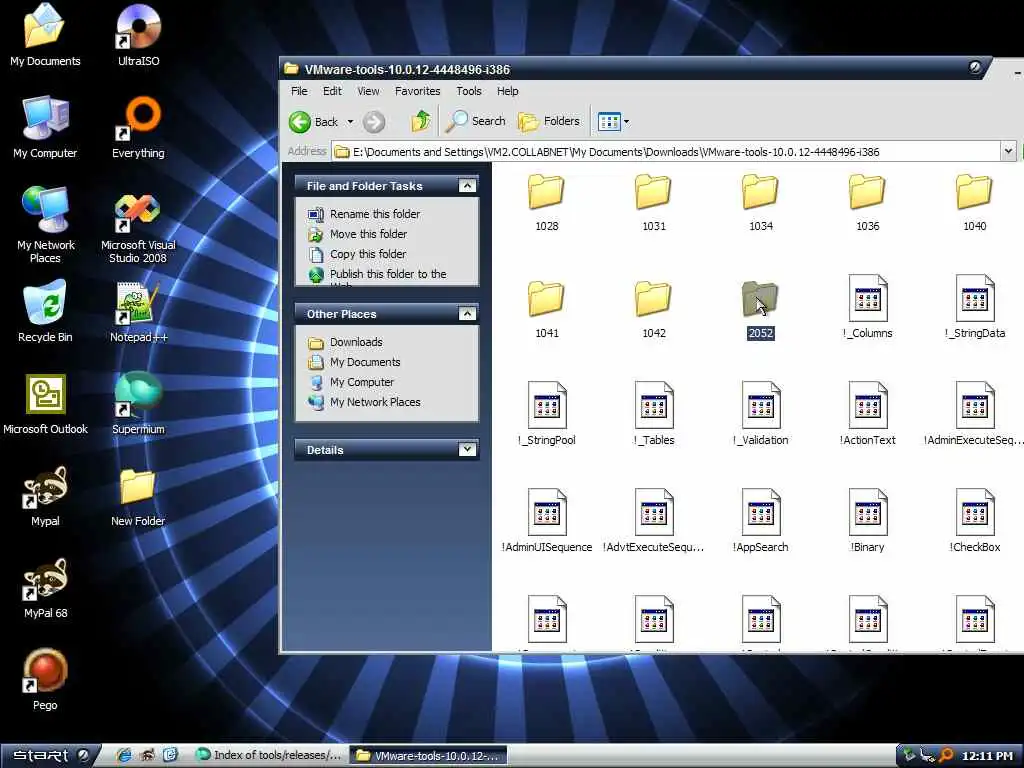This screenshot has height=768, width=1024.
Task: Select folder 1028
Action: click(547, 201)
